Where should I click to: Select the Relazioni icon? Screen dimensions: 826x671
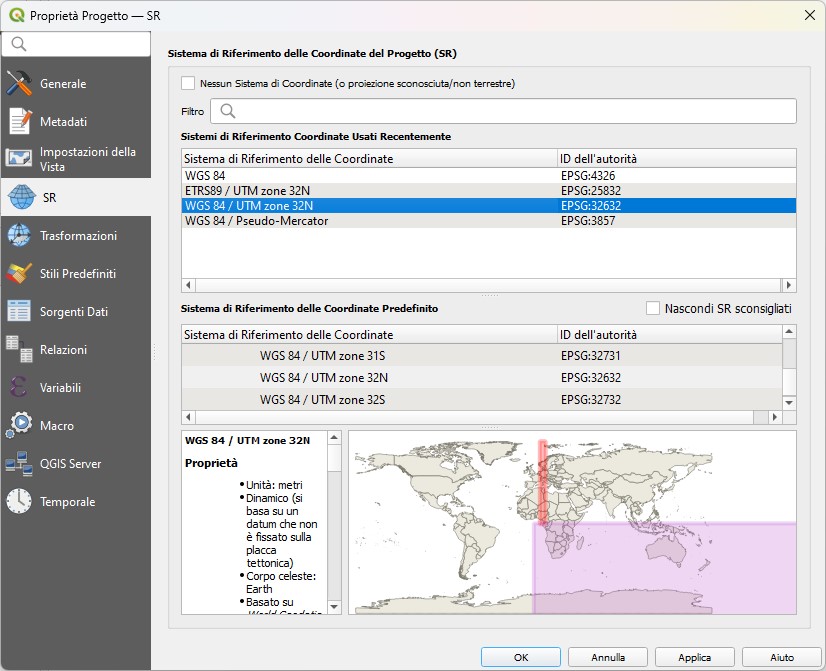20,350
